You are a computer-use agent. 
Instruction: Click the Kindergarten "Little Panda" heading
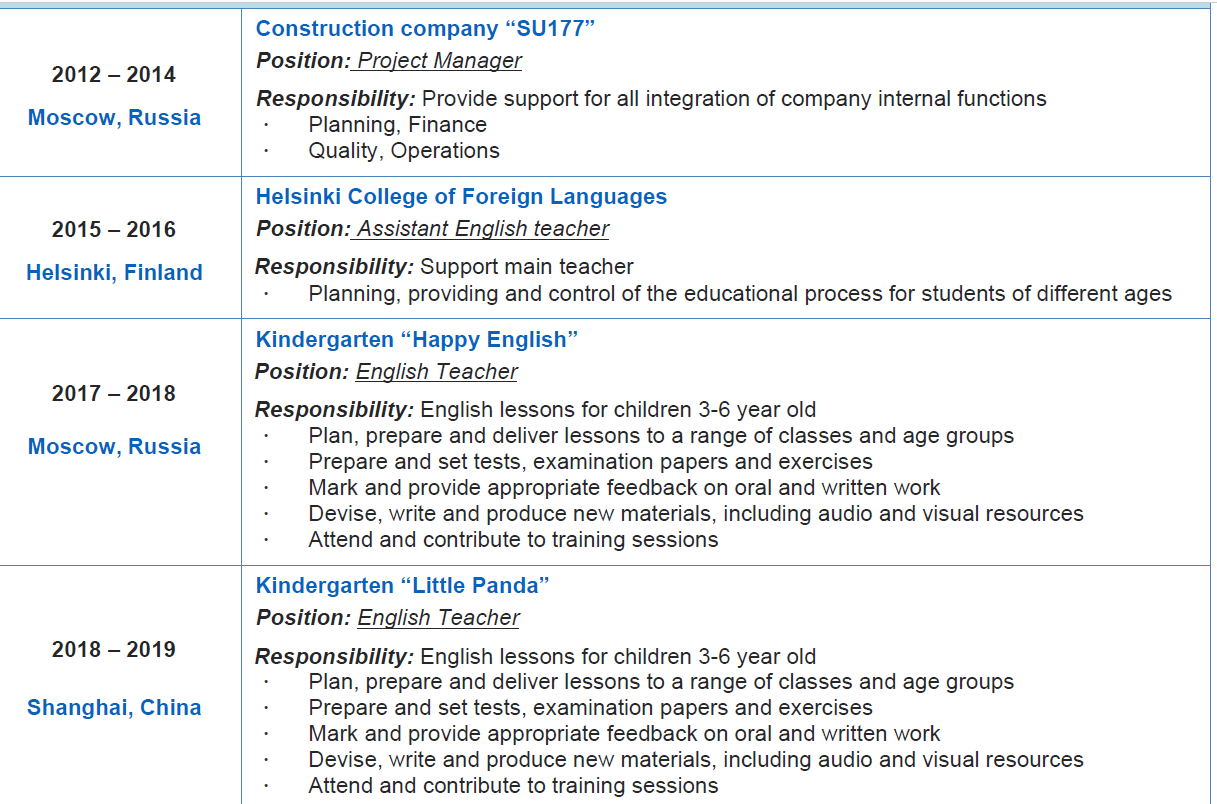click(x=403, y=586)
